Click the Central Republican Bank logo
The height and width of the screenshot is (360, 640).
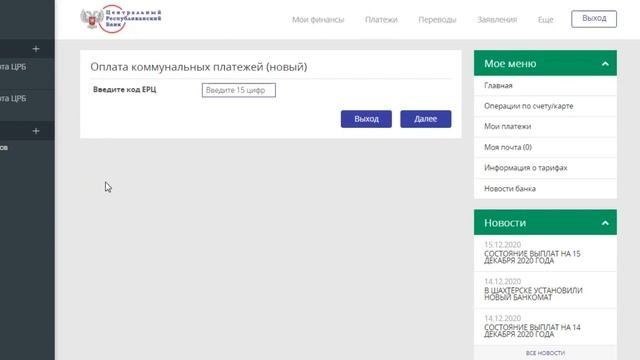121,19
